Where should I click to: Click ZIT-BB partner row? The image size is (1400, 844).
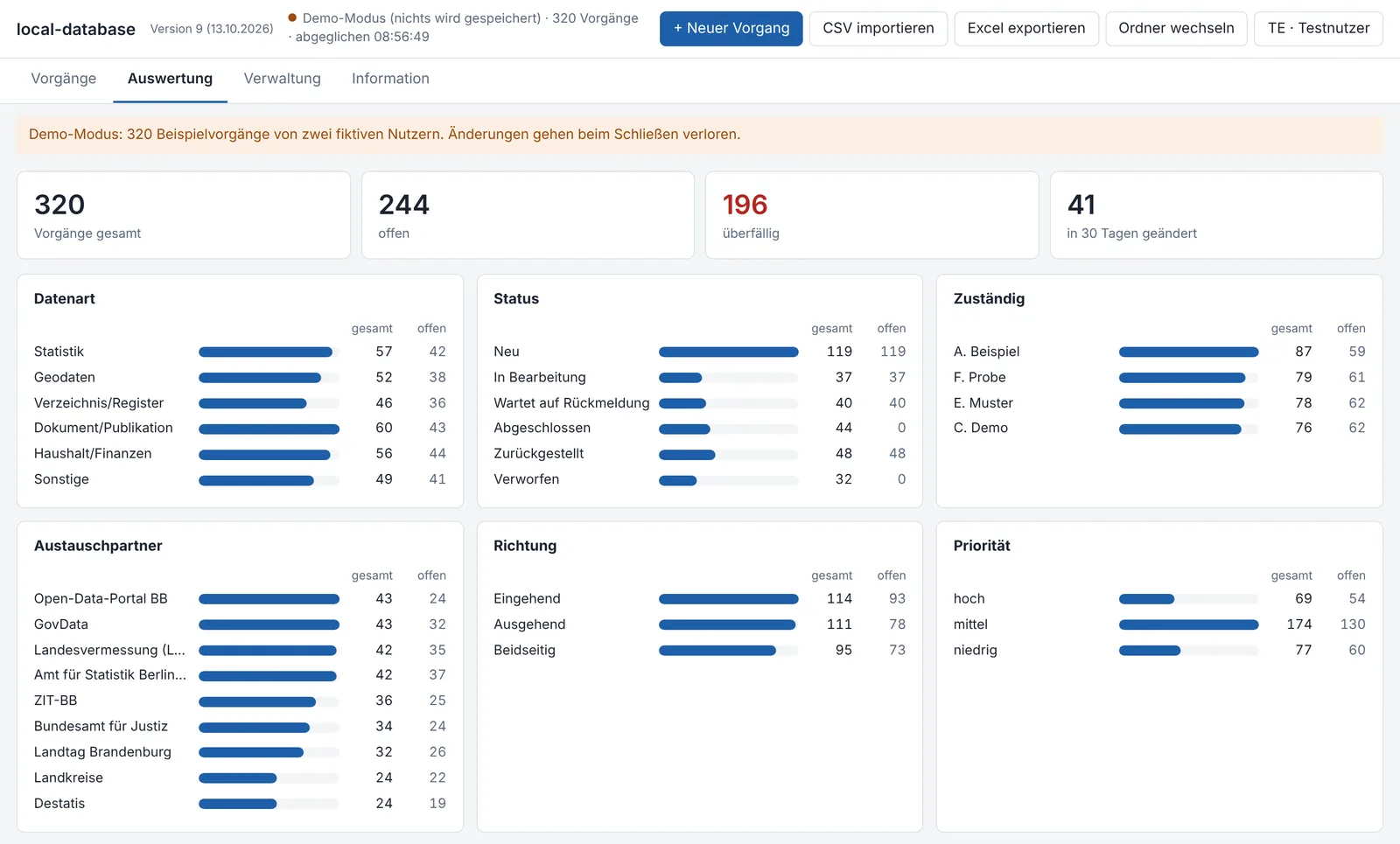tap(240, 701)
